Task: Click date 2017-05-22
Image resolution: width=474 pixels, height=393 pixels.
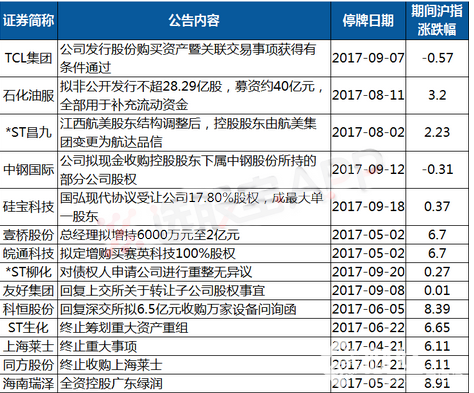Action: click(368, 383)
